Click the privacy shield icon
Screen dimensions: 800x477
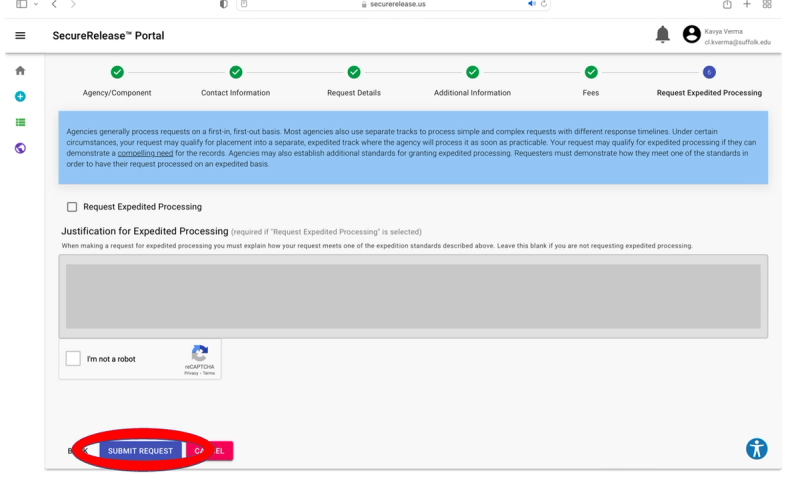[x=223, y=4]
